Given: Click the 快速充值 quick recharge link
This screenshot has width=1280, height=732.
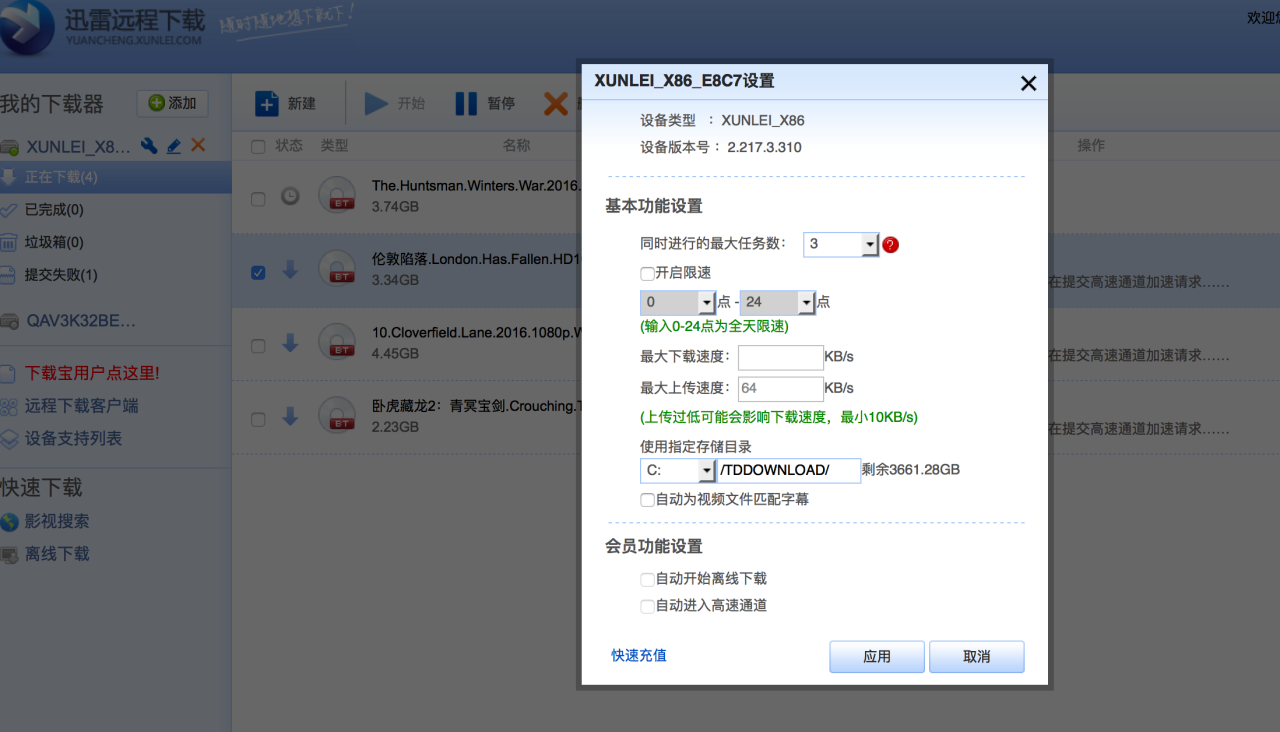Looking at the screenshot, I should coord(639,655).
